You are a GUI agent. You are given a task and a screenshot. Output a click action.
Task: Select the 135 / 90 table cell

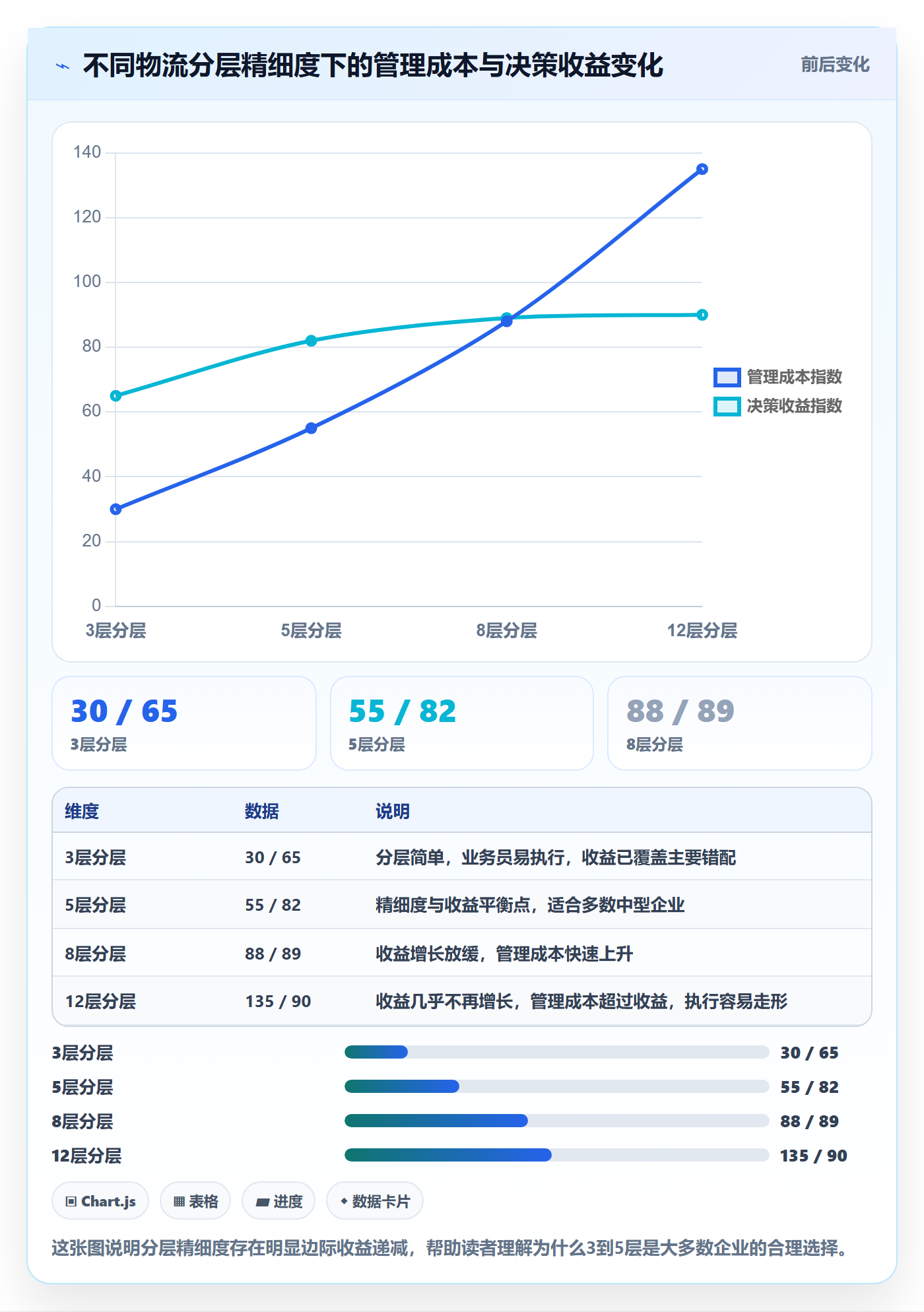pos(278,1001)
